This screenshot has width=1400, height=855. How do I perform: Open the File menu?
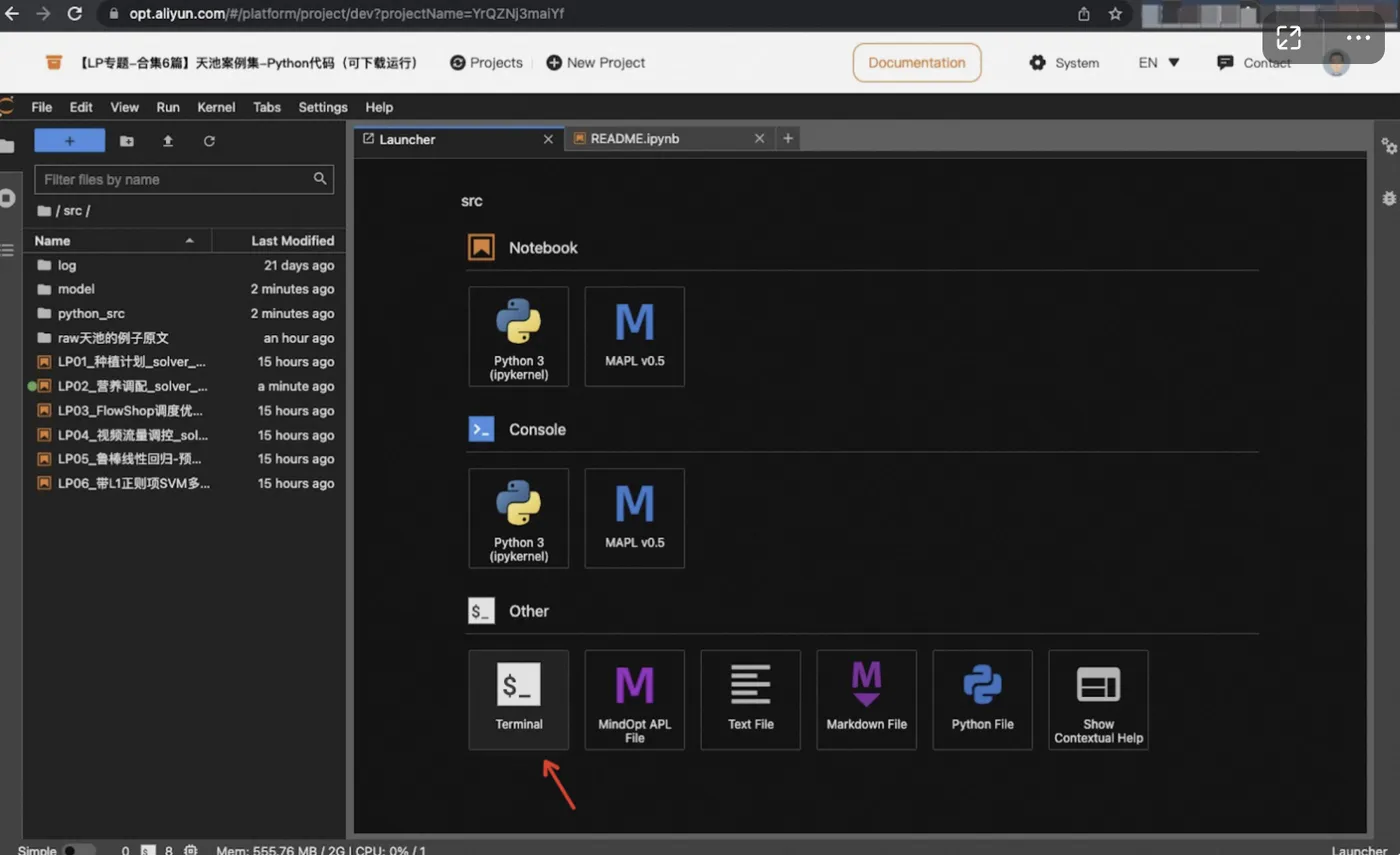[x=42, y=107]
